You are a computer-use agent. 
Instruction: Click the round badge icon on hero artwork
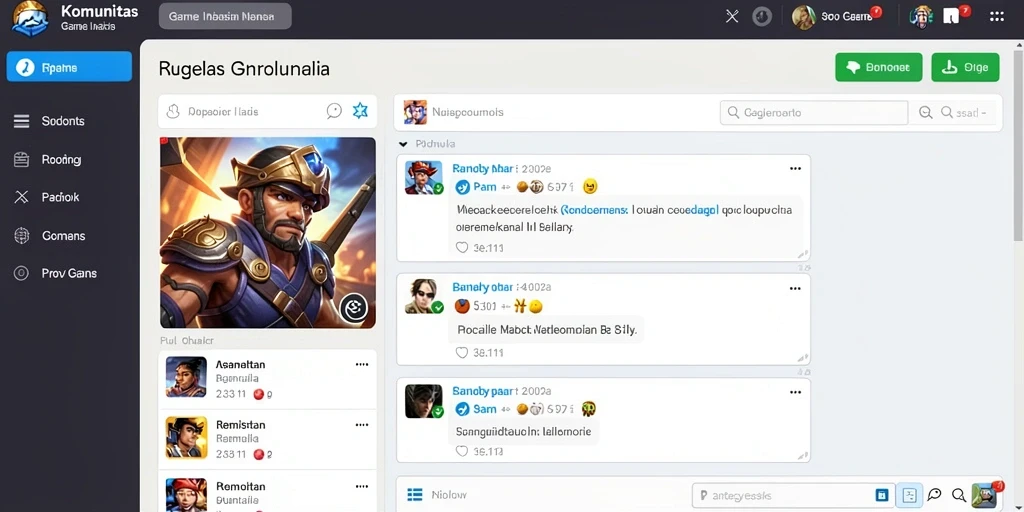coord(354,308)
